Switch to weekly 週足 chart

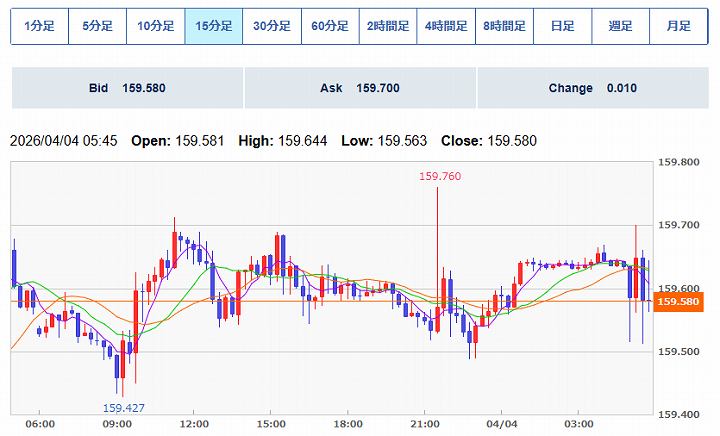[621, 27]
